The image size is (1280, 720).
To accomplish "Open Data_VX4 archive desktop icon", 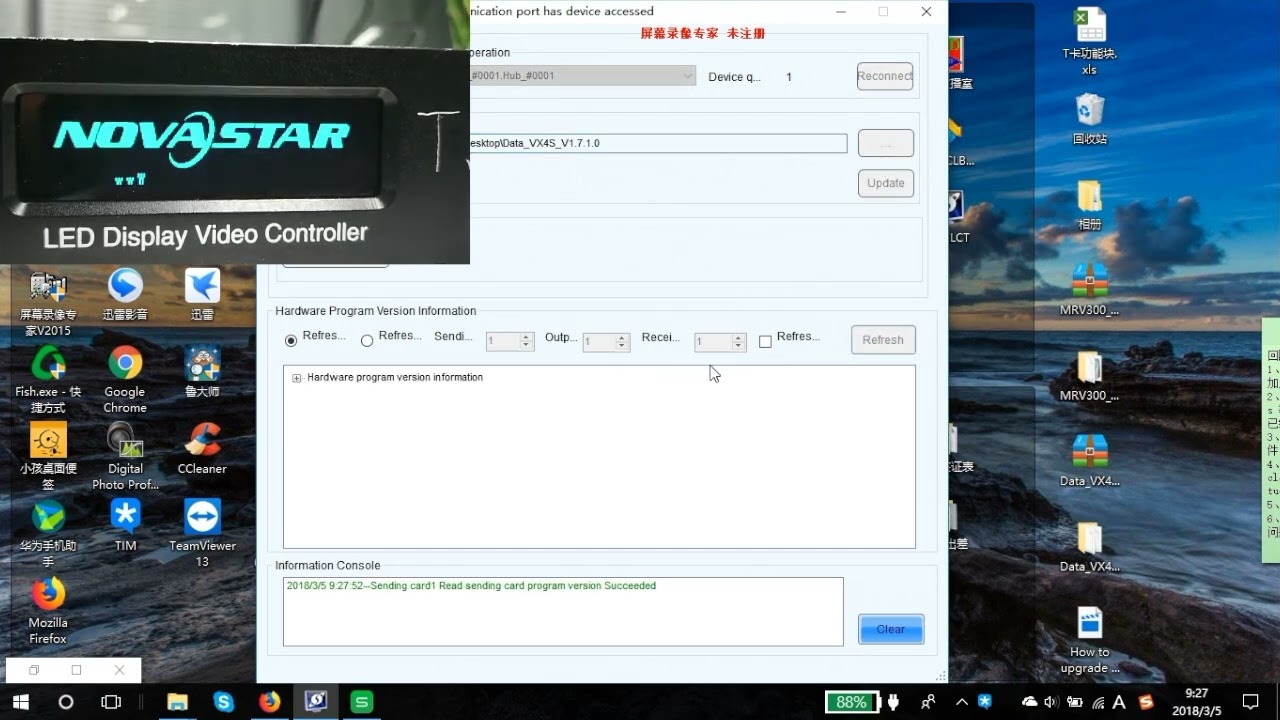I will click(1089, 461).
